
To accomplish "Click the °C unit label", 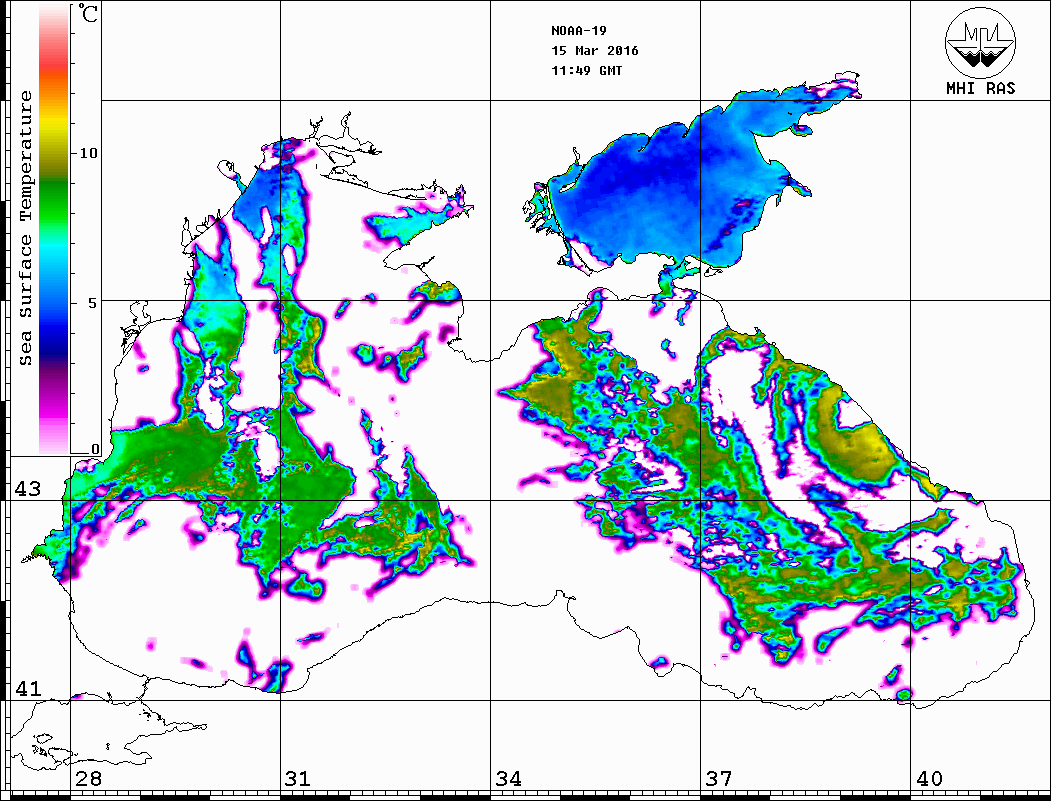I will coord(87,13).
